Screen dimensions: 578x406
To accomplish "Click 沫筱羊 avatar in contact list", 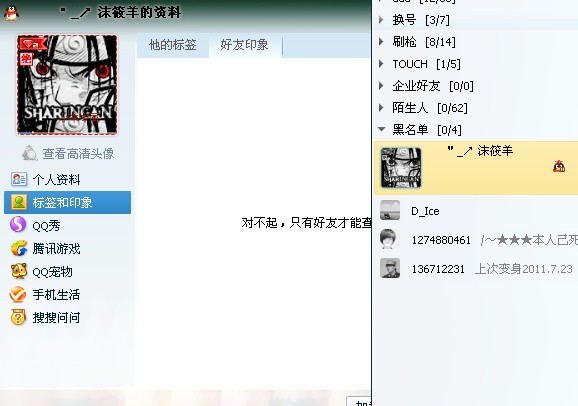I will tap(401, 168).
